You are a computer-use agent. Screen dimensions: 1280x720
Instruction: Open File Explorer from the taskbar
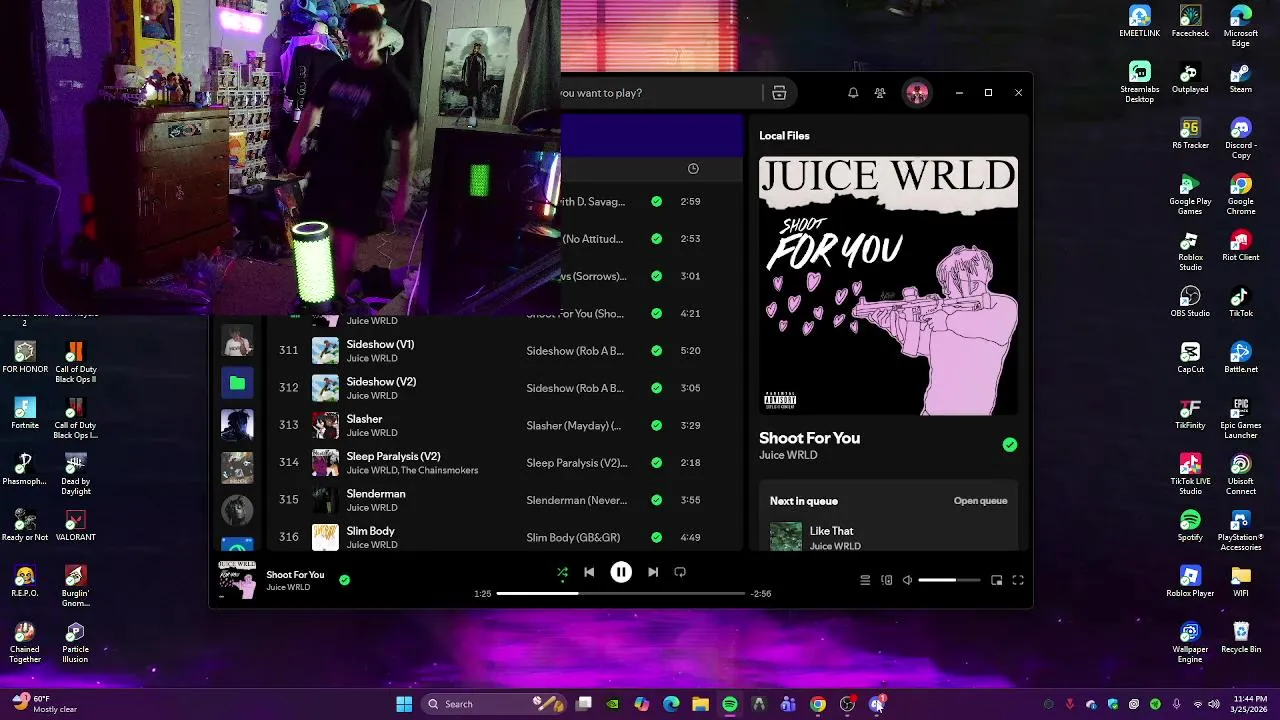tap(700, 704)
